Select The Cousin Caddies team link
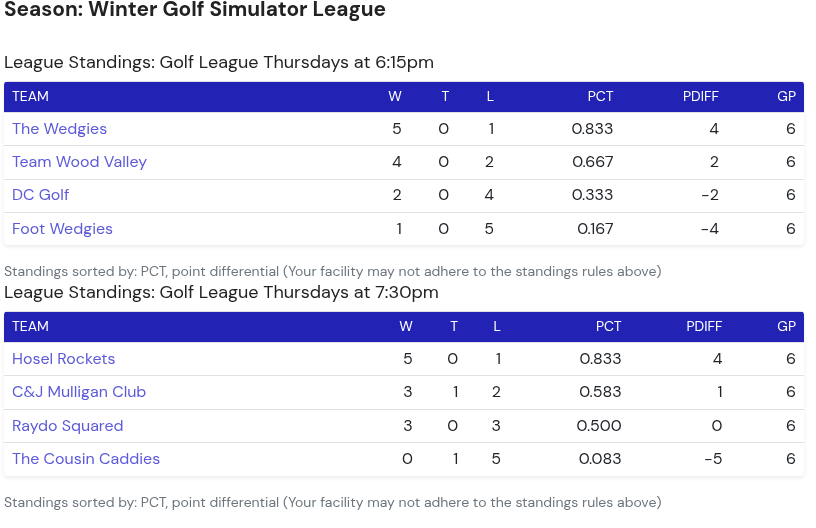This screenshot has width=816, height=528. coord(86,459)
